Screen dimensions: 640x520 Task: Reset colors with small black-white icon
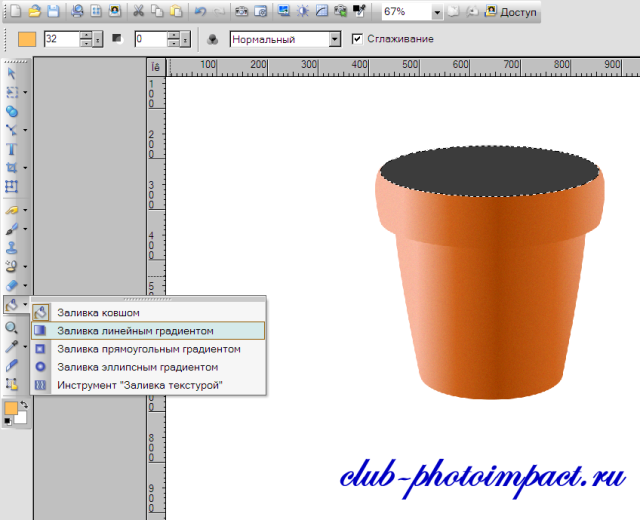(7, 421)
